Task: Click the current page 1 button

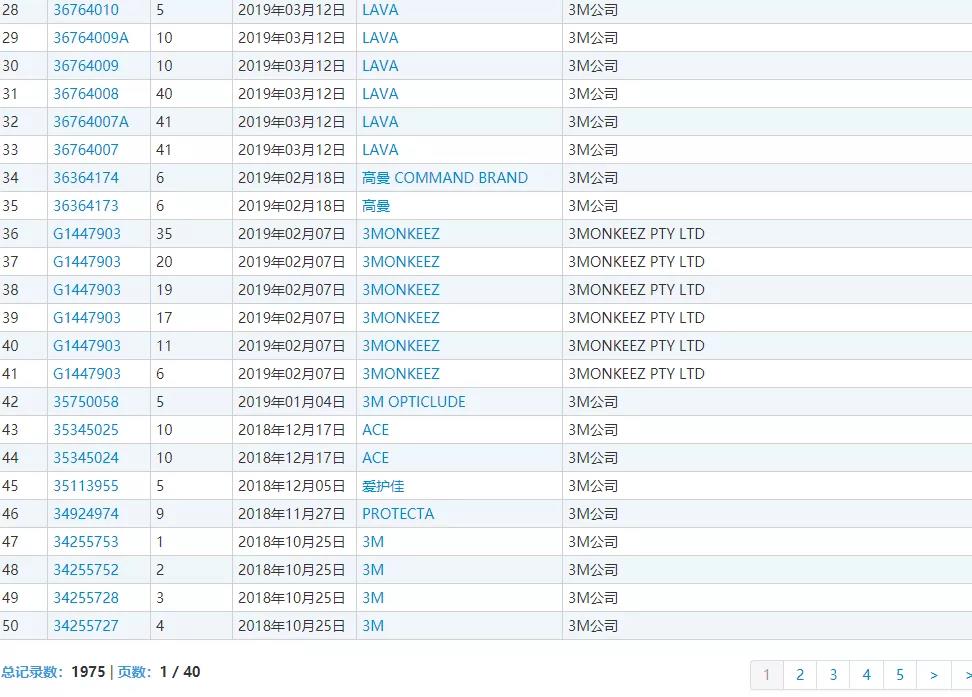Action: pyautogui.click(x=767, y=675)
